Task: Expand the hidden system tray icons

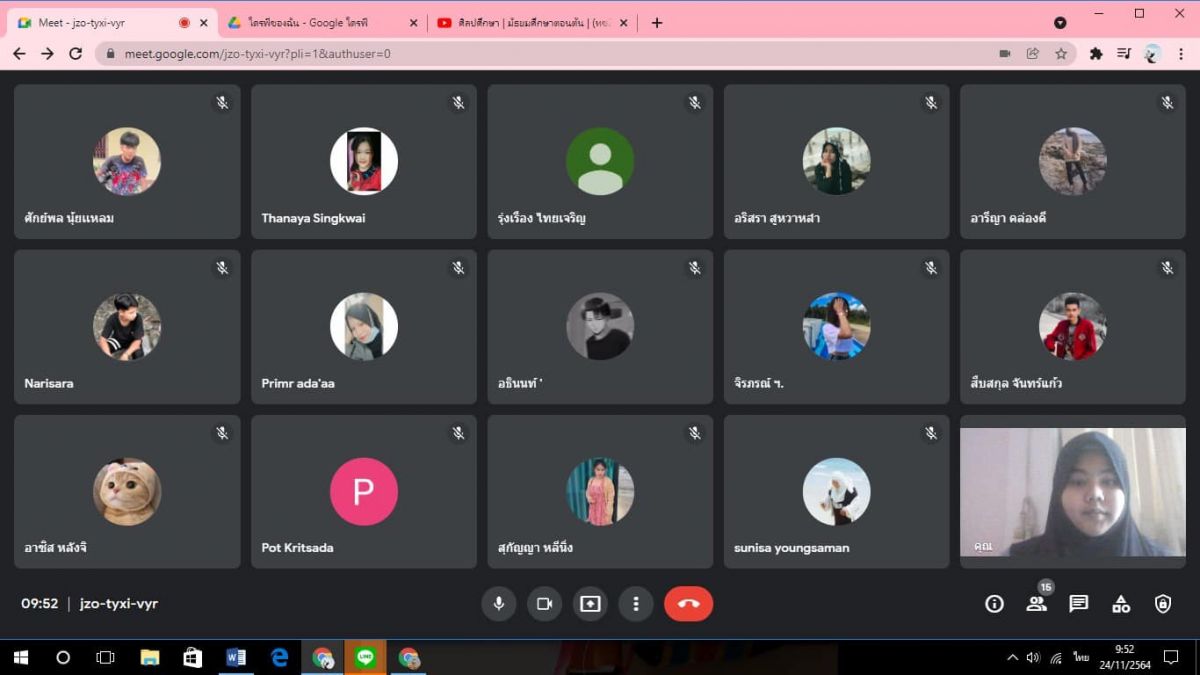Action: (1012, 658)
